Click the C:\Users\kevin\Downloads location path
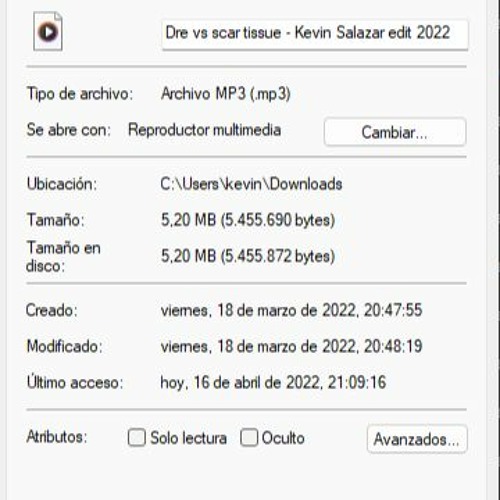The width and height of the screenshot is (500, 500). (x=251, y=184)
